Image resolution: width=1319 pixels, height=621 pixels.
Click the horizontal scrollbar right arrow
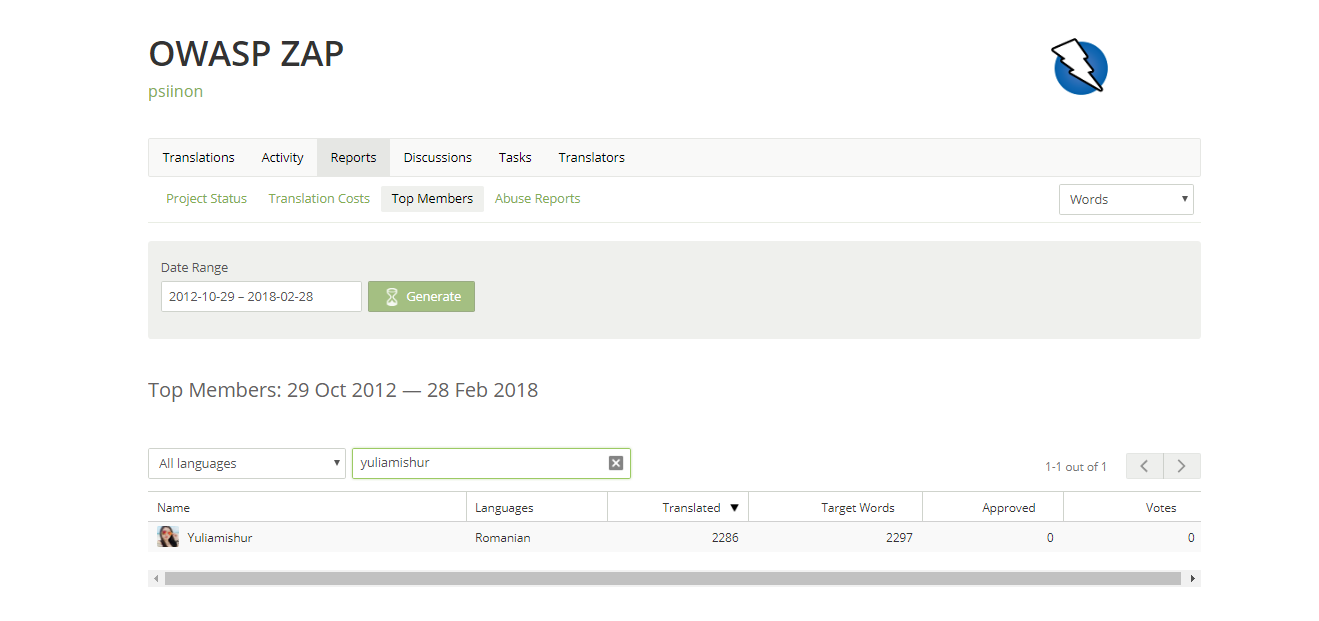1192,578
